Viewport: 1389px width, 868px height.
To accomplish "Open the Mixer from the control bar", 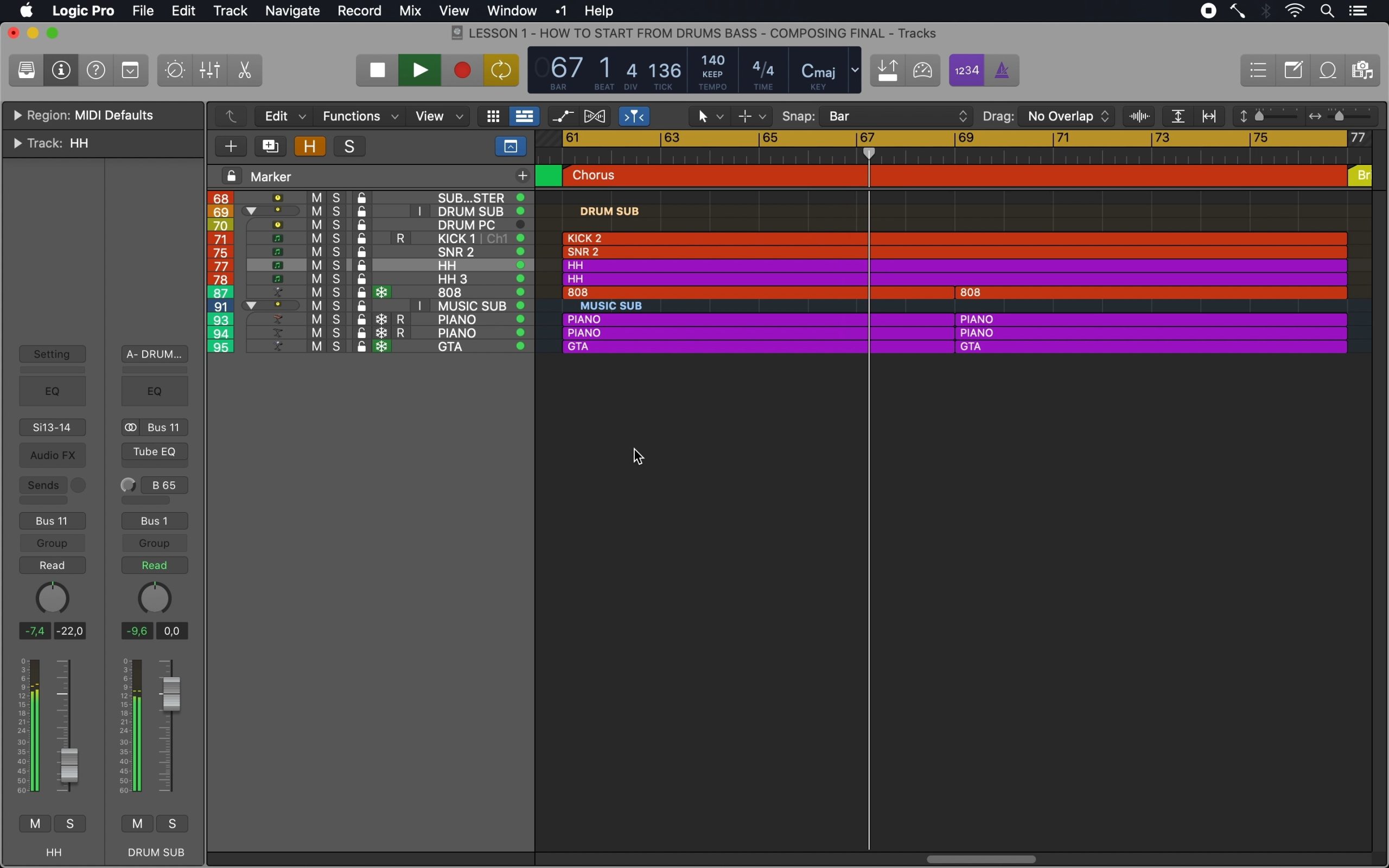I will click(210, 70).
